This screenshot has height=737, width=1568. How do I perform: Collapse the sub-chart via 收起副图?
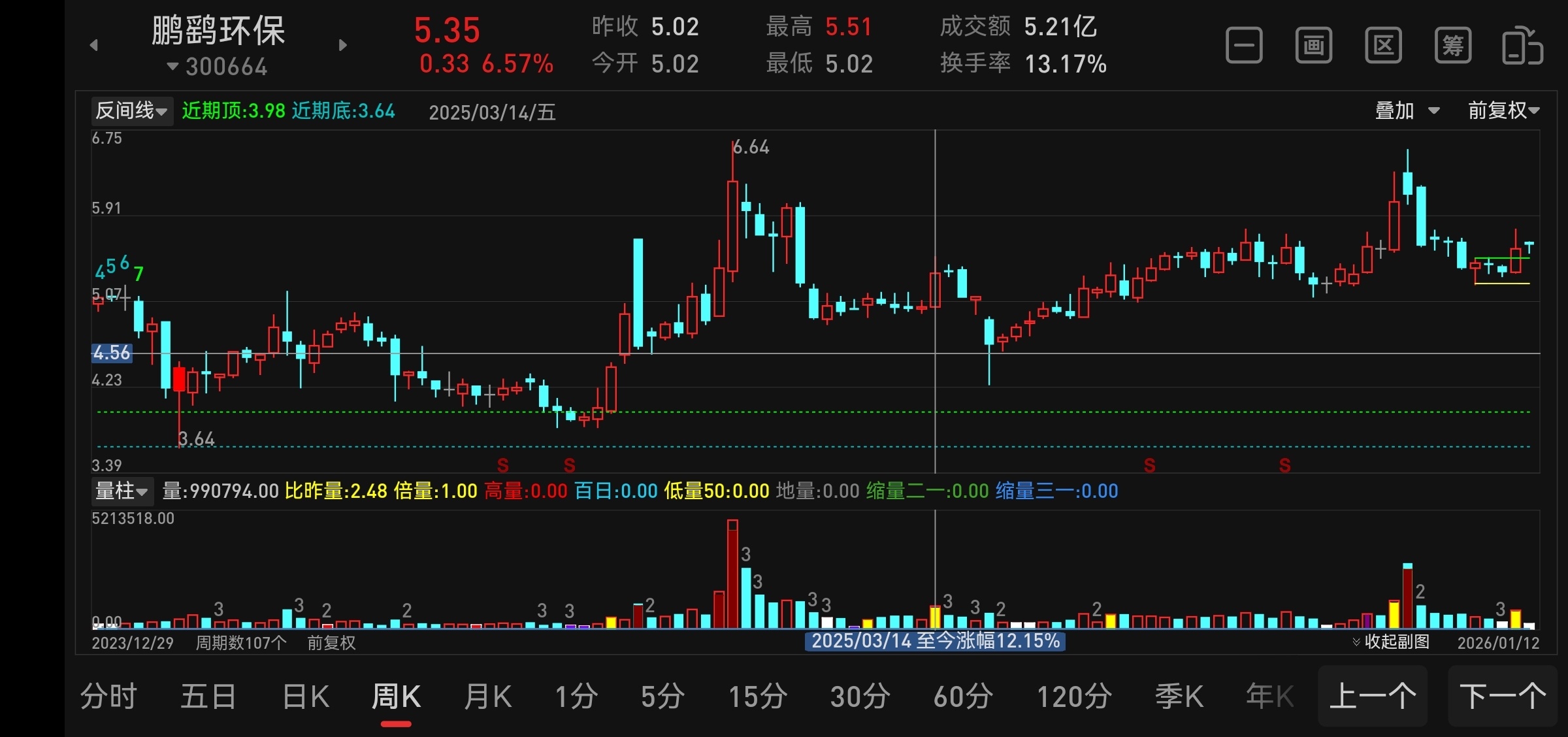point(1390,642)
